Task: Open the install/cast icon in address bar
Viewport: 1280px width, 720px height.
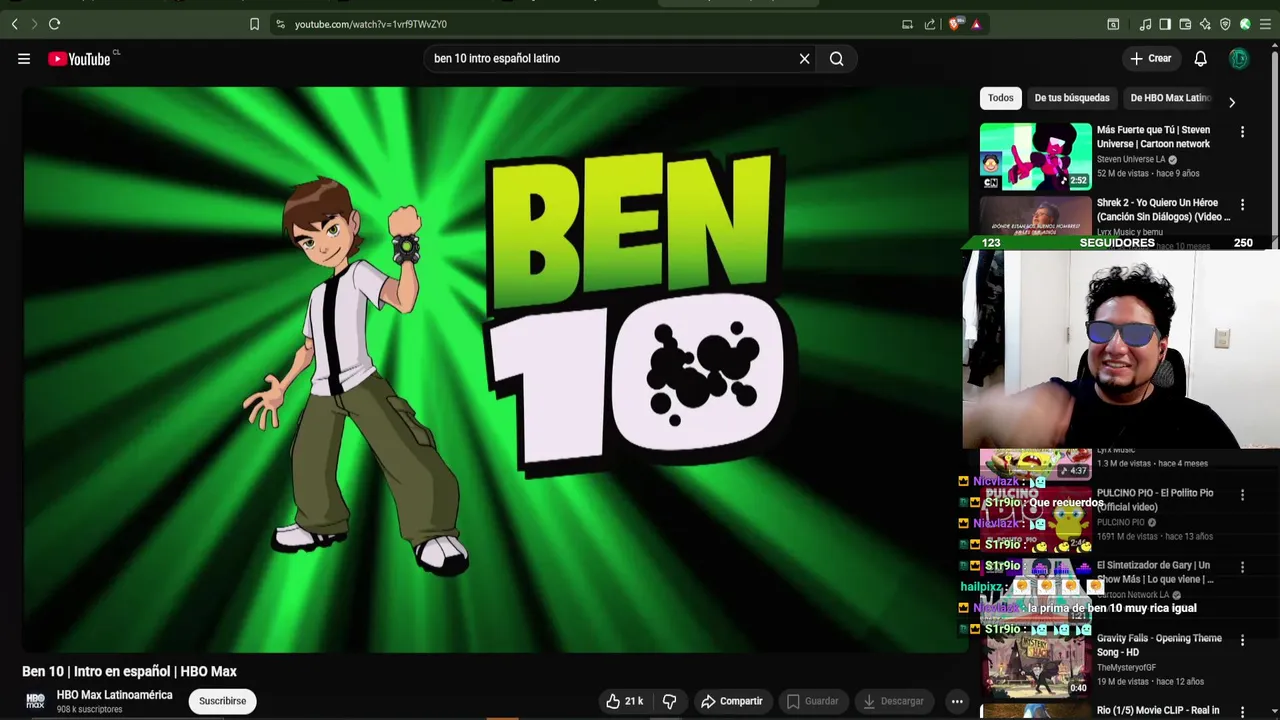Action: coord(907,24)
